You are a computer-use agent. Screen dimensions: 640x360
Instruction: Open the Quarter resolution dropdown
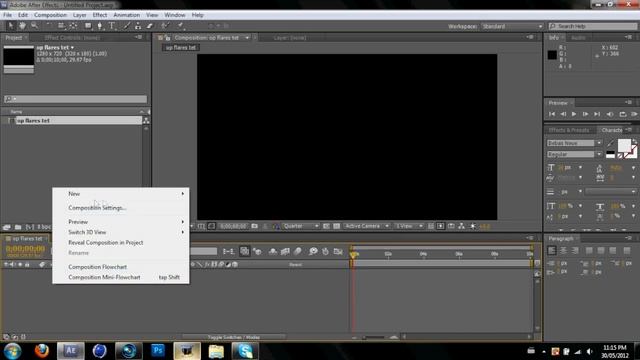tap(300, 226)
